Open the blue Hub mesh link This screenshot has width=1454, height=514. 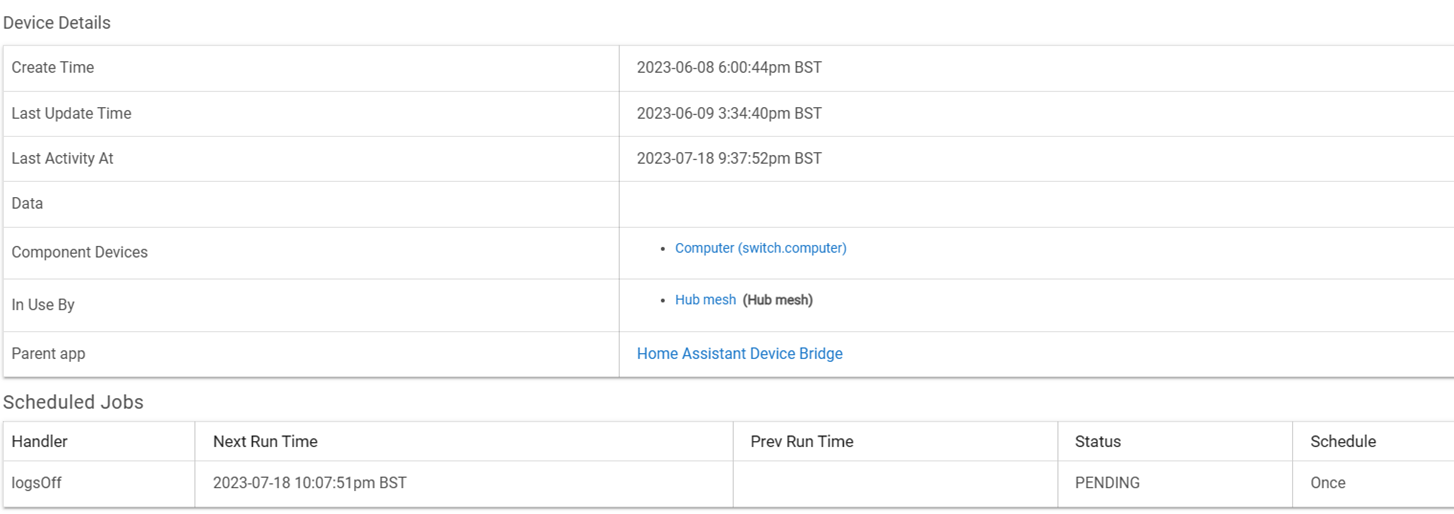coord(705,300)
